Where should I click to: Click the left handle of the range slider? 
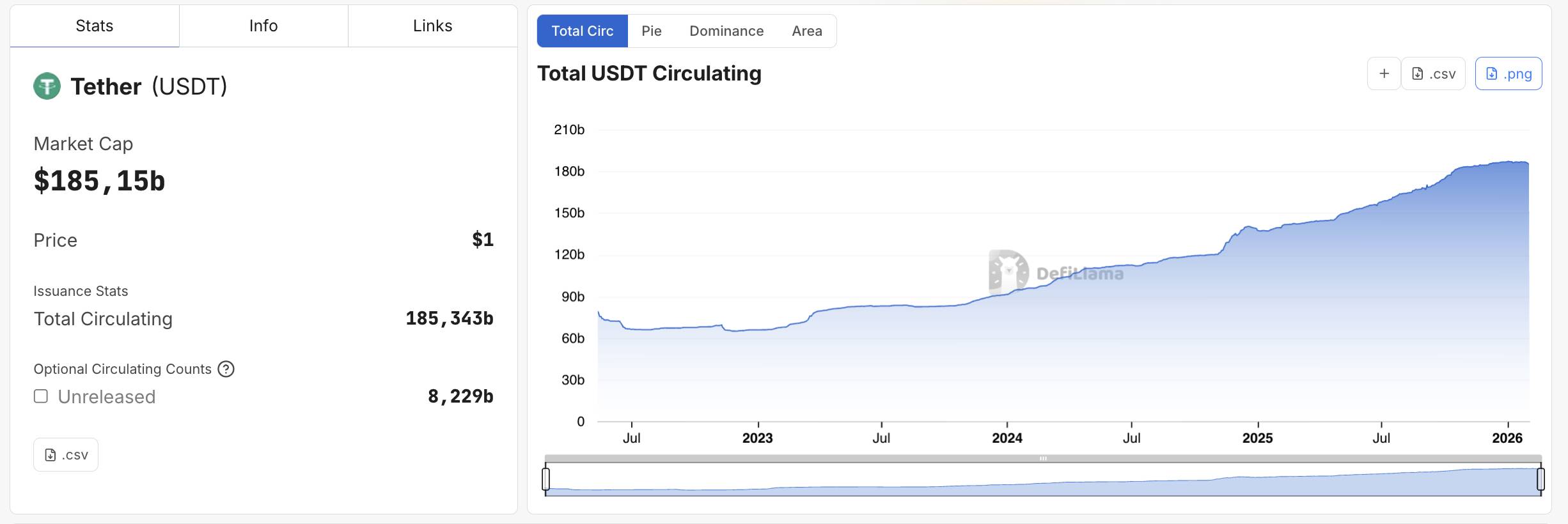[x=545, y=479]
